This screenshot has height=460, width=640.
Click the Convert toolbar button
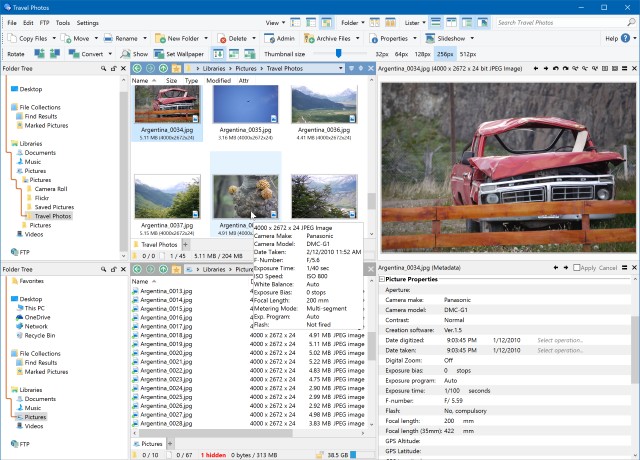(86, 54)
